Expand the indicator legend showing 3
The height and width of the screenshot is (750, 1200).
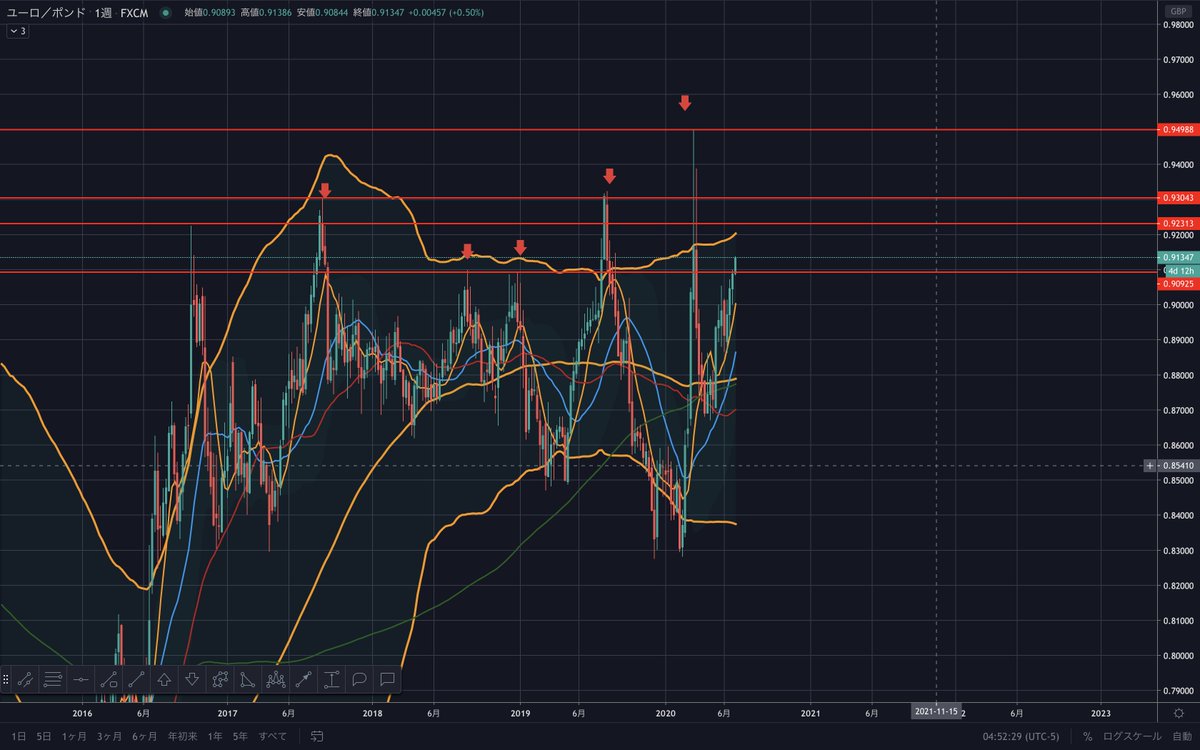click(18, 32)
